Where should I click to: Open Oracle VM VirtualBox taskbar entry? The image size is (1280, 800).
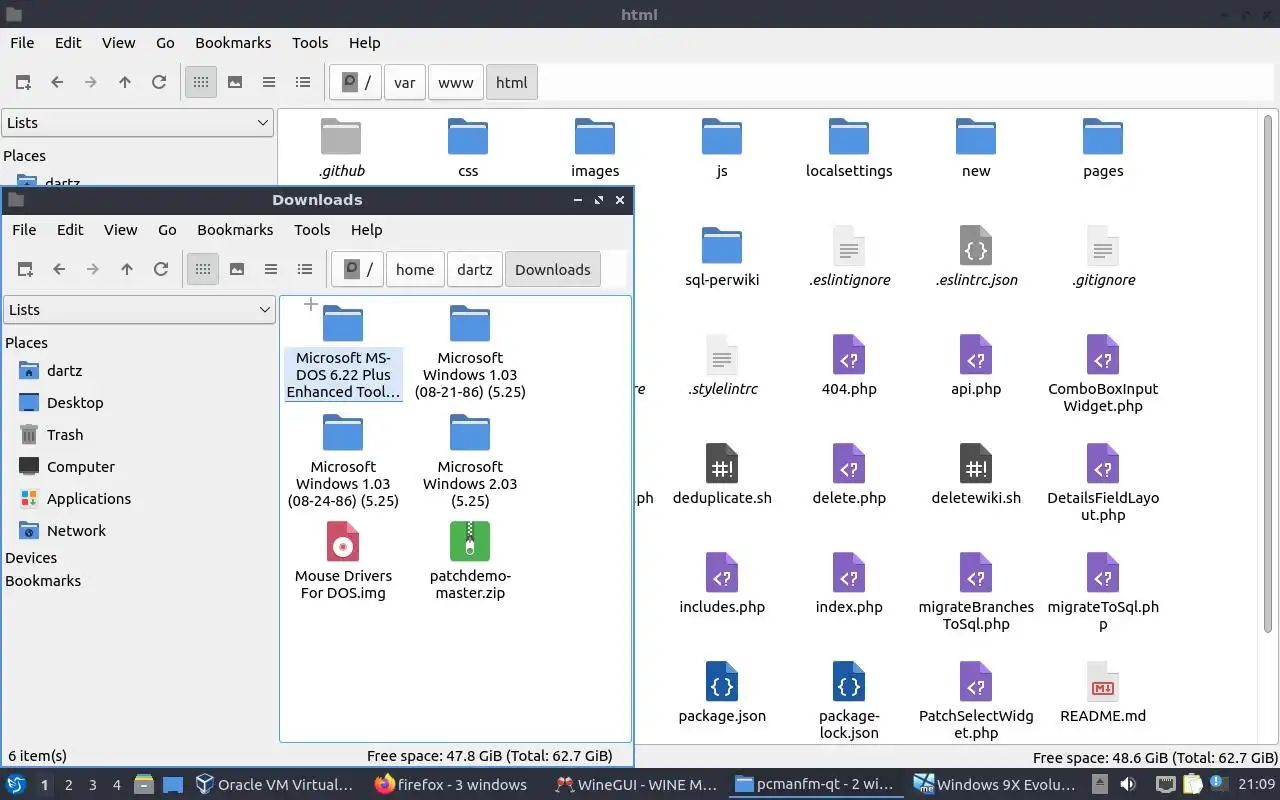[x=275, y=784]
